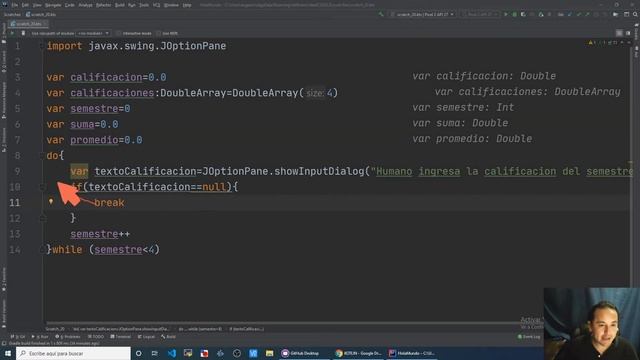Click the result hint 'var suma: Double'
This screenshot has width=640, height=360.
pos(460,123)
